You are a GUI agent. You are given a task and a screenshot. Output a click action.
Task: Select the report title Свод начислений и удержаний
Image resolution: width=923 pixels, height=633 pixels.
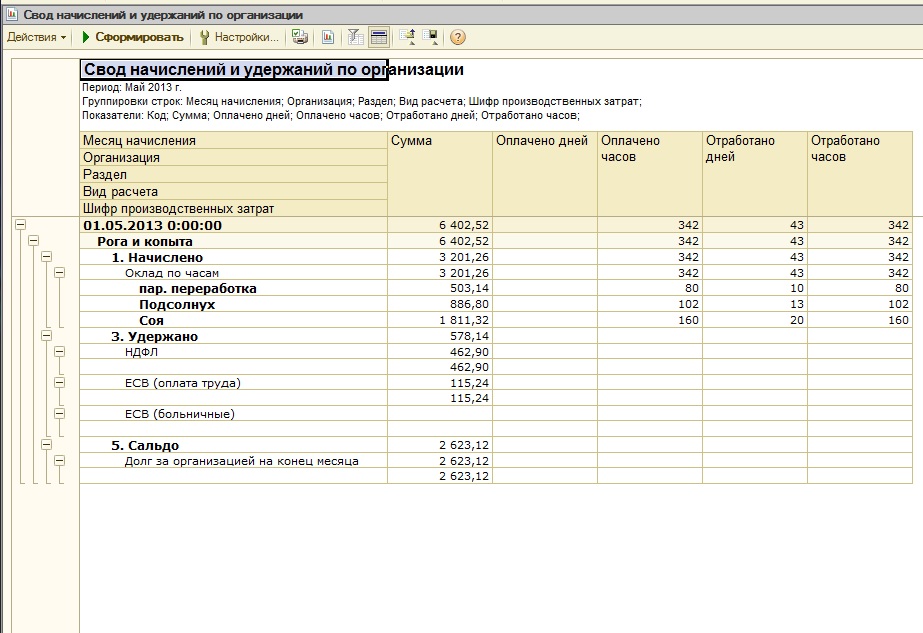pyautogui.click(x=234, y=69)
